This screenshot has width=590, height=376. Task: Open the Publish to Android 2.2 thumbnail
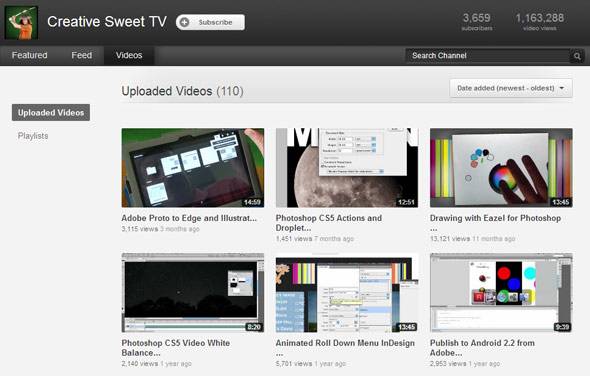501,293
